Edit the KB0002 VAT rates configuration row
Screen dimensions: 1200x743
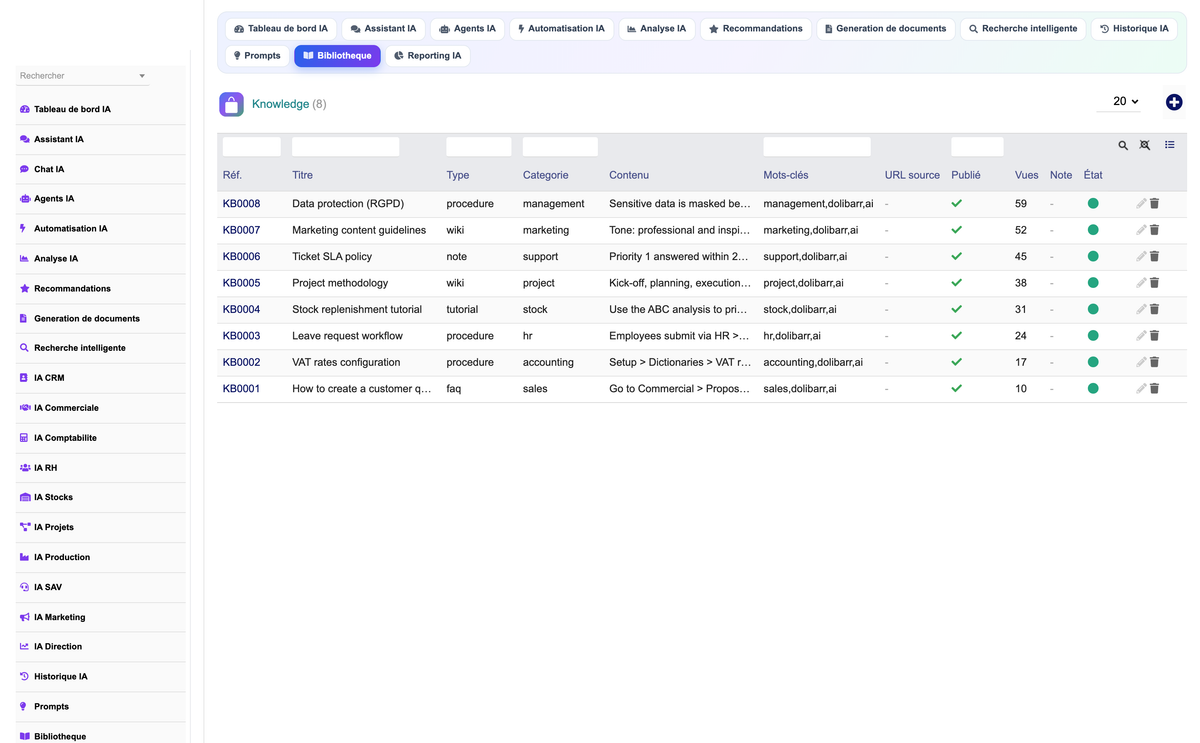point(1141,362)
